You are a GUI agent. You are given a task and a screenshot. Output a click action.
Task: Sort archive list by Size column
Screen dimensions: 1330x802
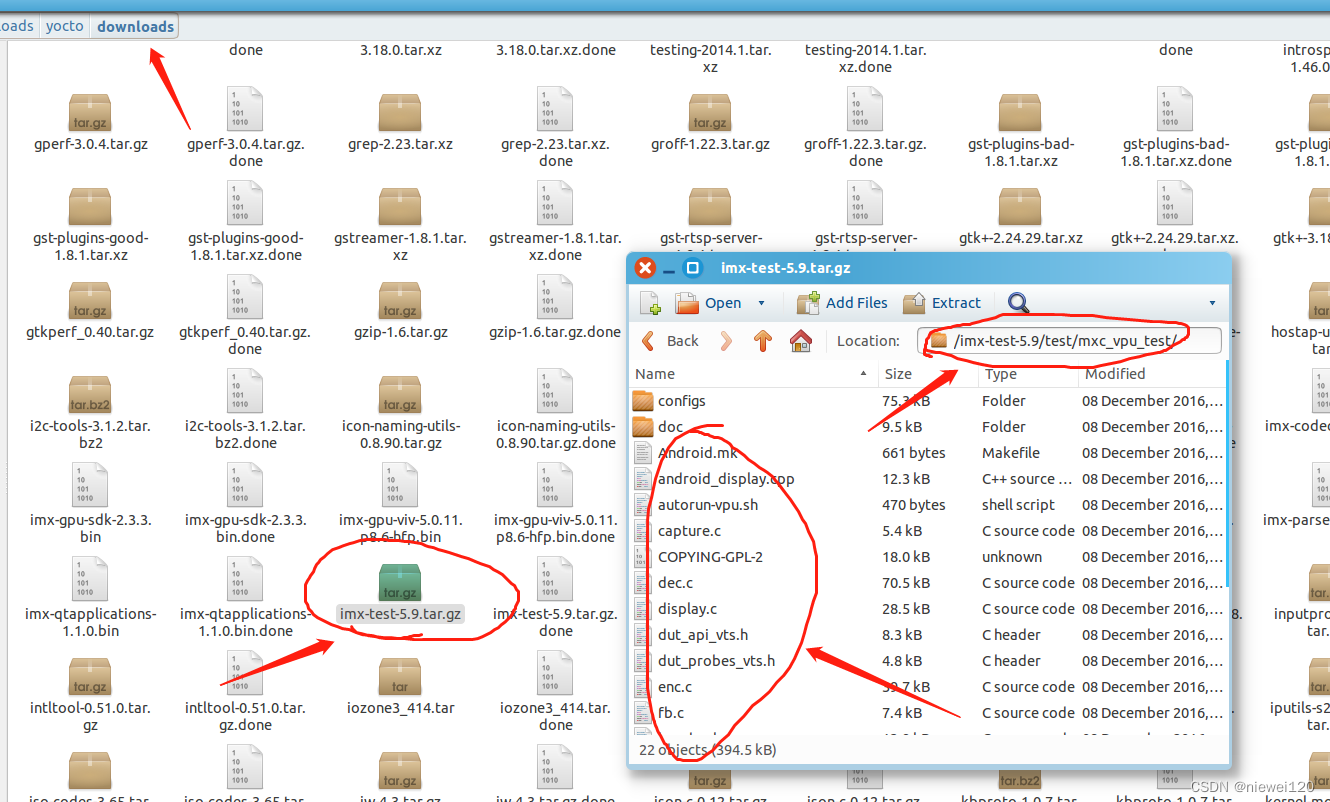point(926,374)
